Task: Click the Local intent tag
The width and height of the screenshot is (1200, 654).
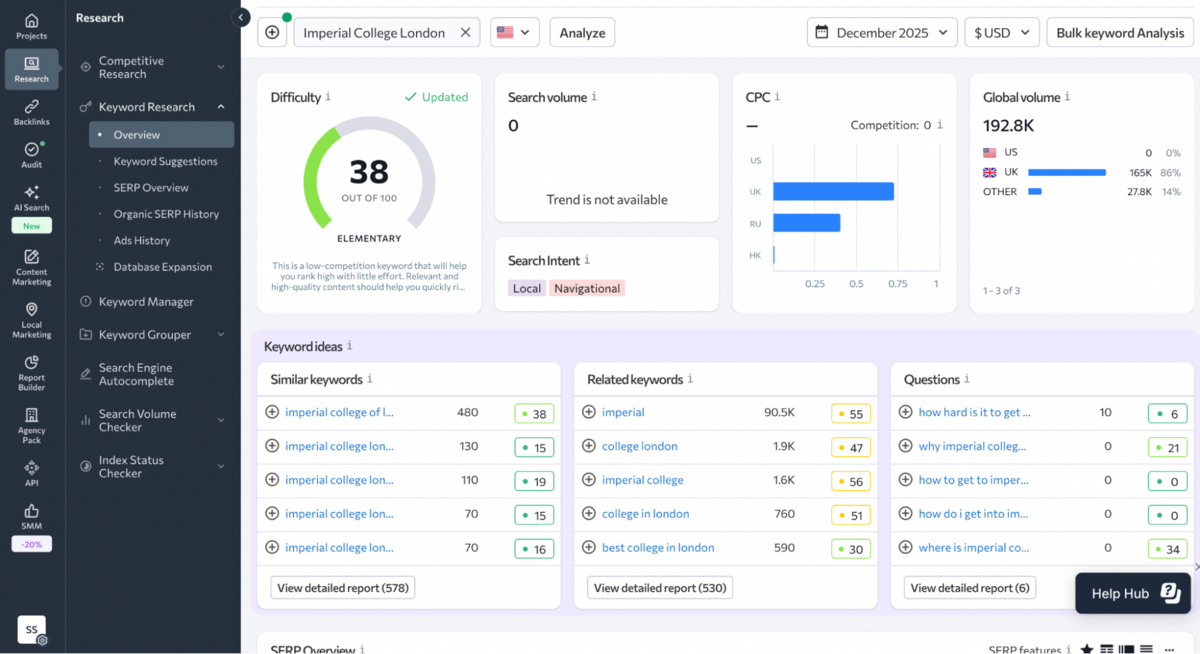Action: click(527, 288)
